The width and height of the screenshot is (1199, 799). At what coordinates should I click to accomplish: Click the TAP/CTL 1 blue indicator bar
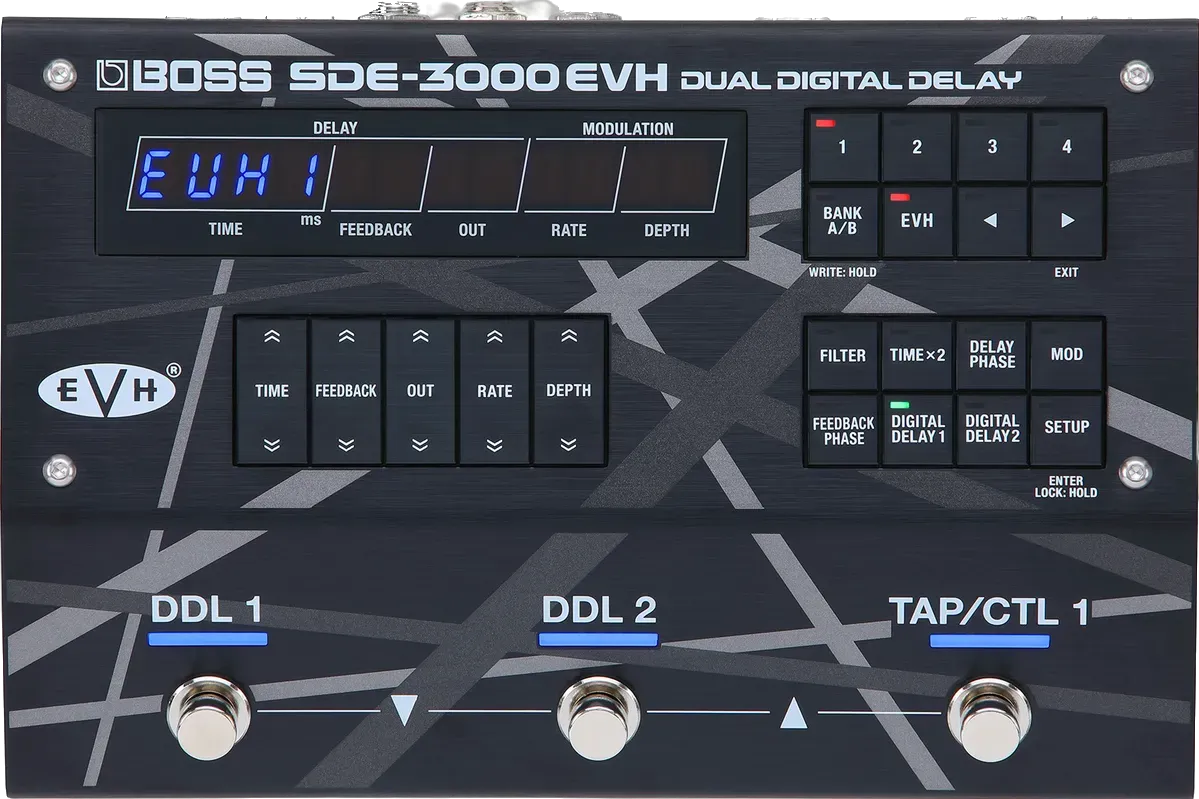point(989,640)
